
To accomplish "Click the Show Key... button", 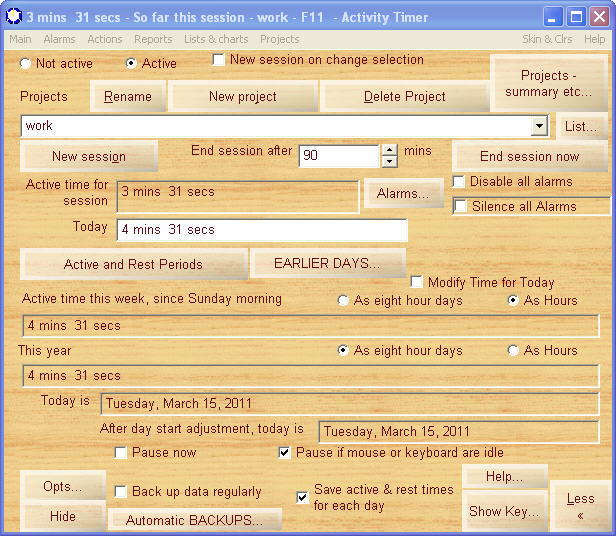I will coord(504,511).
